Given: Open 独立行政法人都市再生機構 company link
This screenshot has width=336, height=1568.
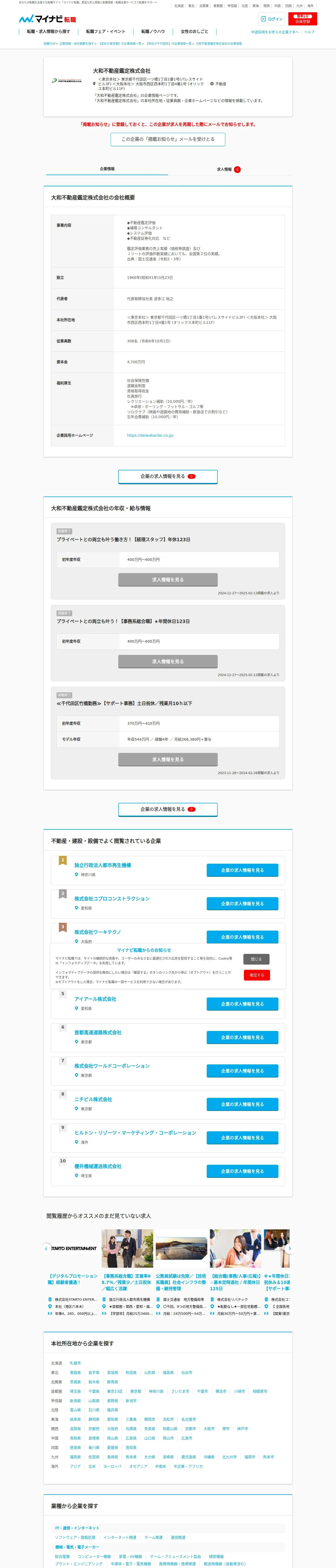Looking at the screenshot, I should click(x=102, y=865).
